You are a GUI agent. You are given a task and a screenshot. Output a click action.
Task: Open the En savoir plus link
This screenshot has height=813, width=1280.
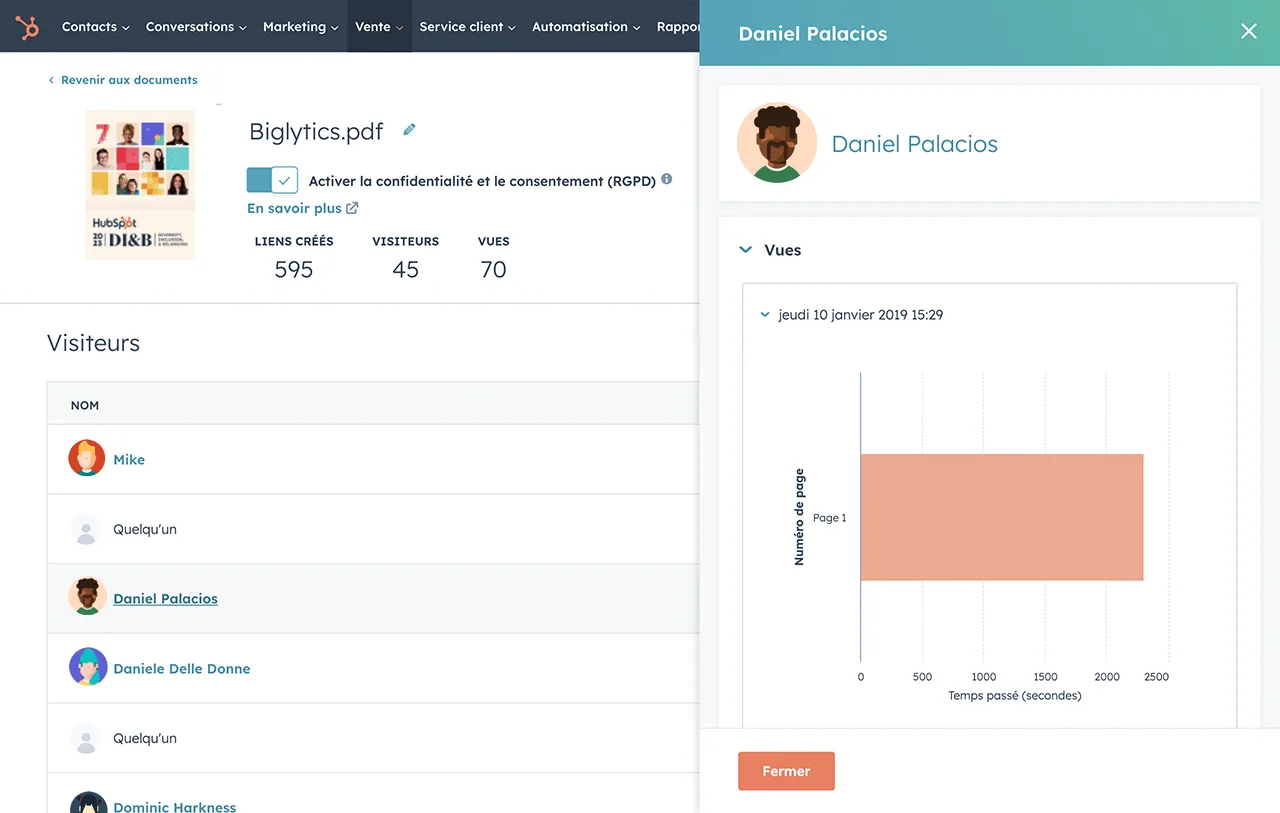click(302, 208)
